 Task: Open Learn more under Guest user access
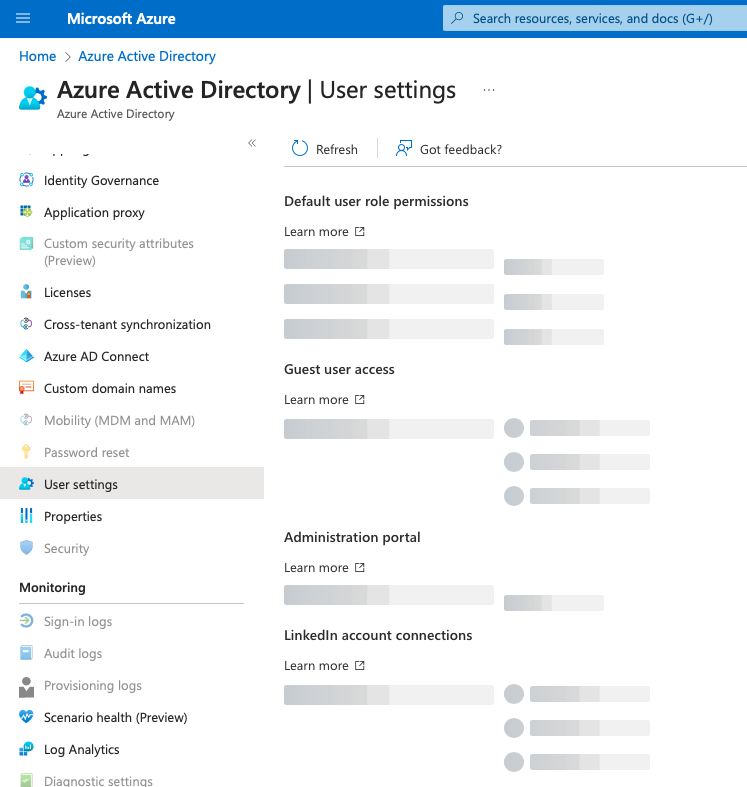tap(324, 400)
